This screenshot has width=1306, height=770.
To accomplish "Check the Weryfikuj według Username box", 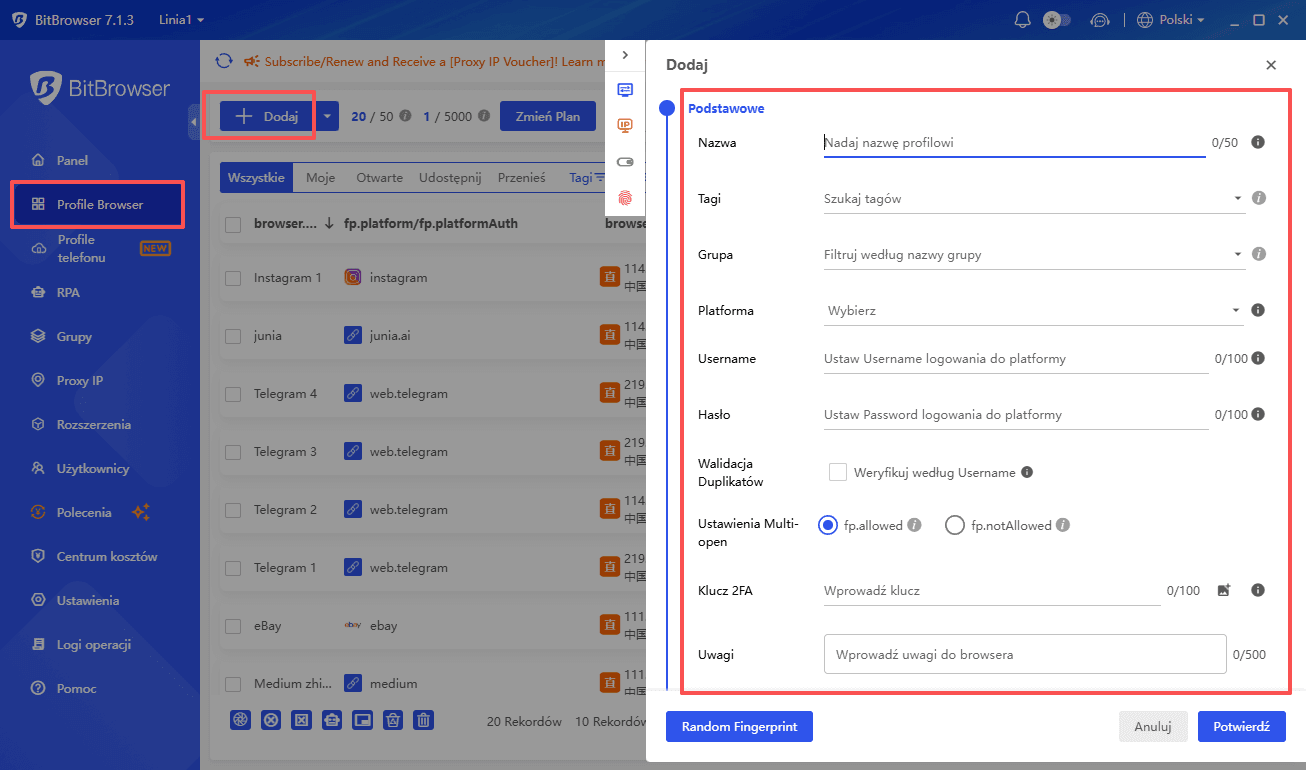I will coord(838,472).
